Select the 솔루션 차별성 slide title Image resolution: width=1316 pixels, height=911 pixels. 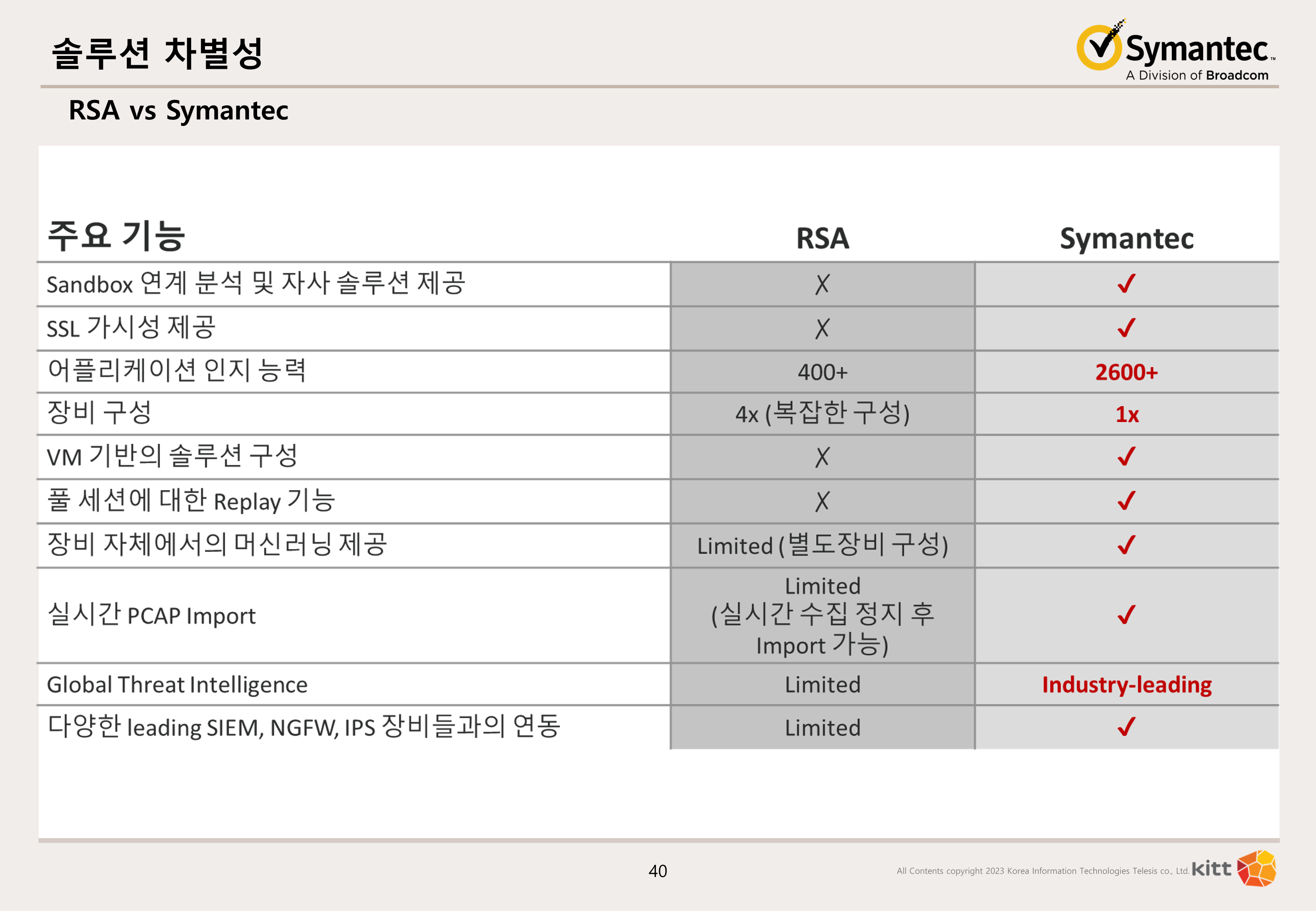pos(158,54)
